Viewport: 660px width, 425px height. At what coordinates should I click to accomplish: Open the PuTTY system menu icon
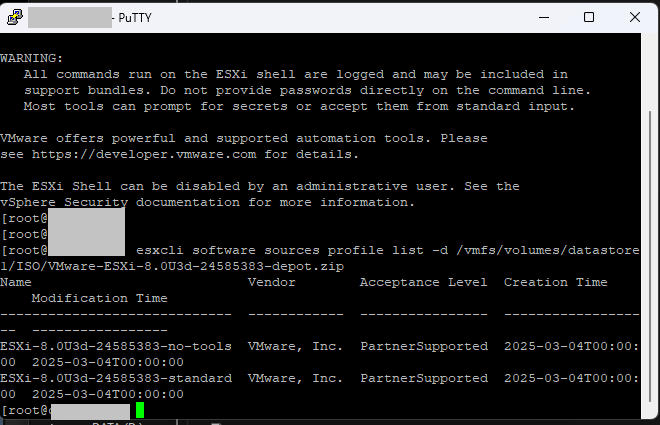[15, 18]
